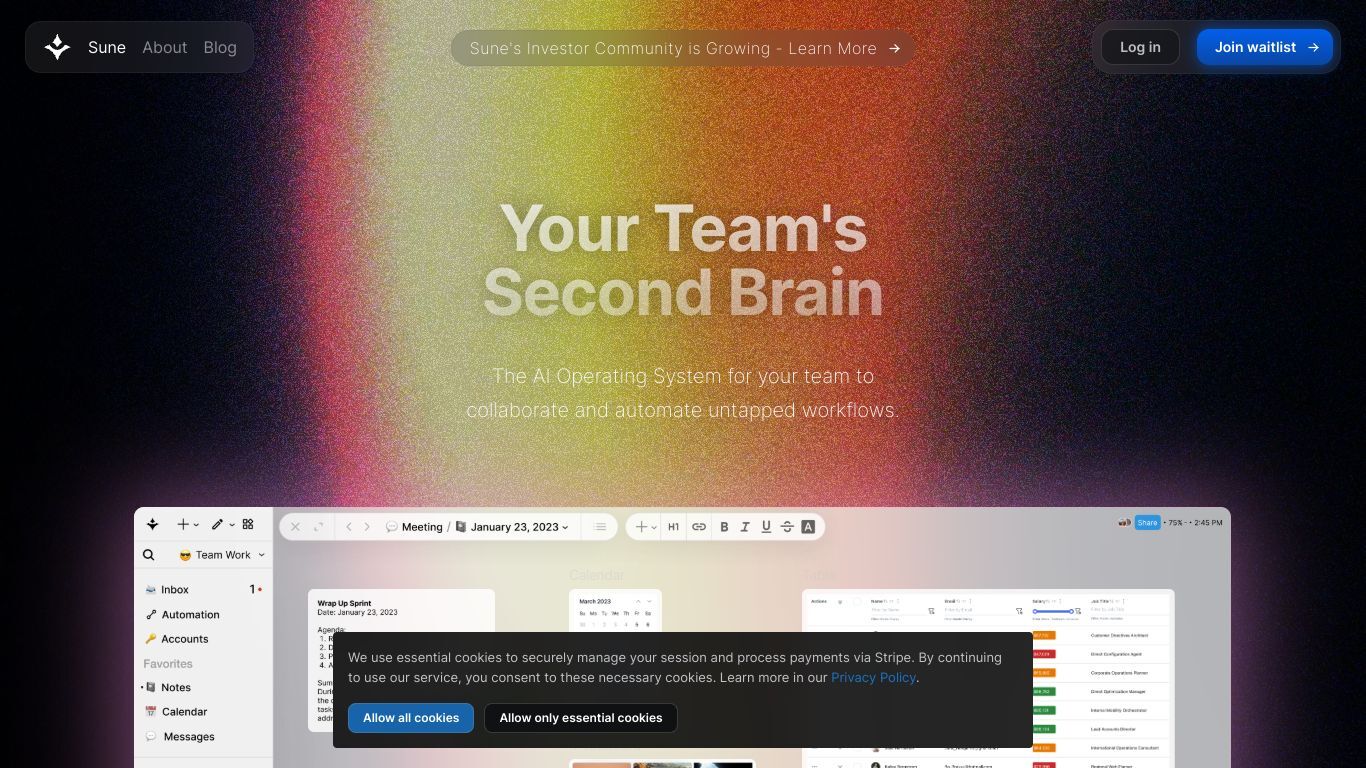
Task: Click the Direct Configuration Agent table cell
Action: [x=1116, y=654]
